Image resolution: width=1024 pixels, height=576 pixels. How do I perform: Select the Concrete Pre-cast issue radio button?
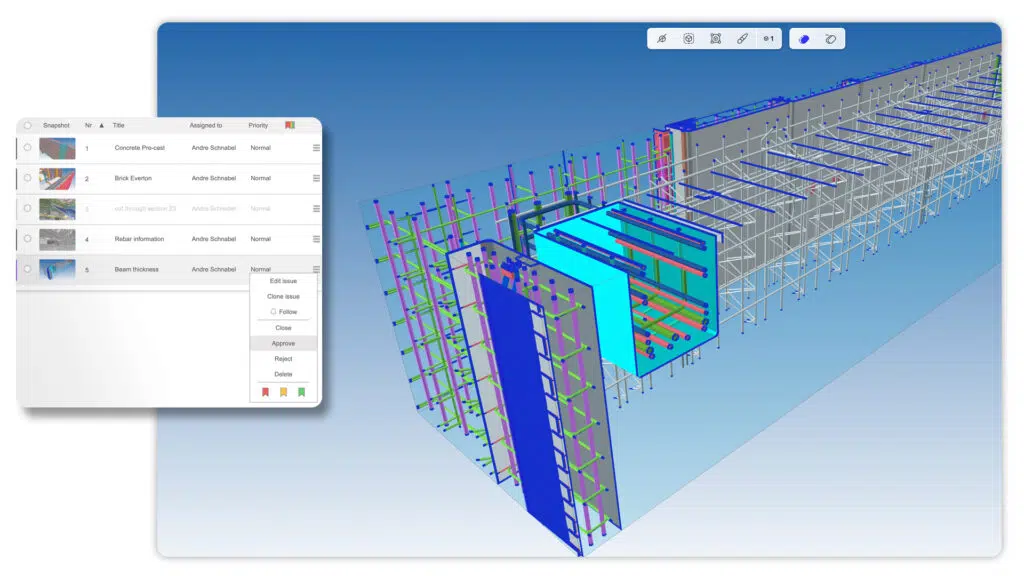click(27, 148)
